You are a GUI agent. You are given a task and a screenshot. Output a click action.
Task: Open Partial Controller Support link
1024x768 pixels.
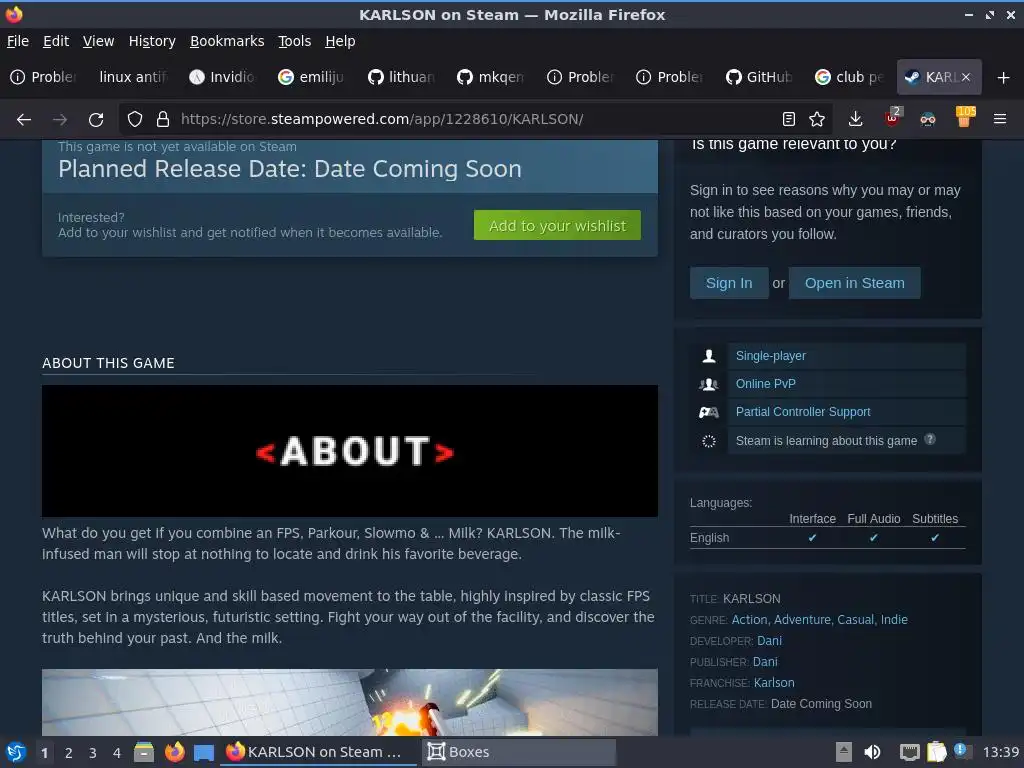click(803, 412)
